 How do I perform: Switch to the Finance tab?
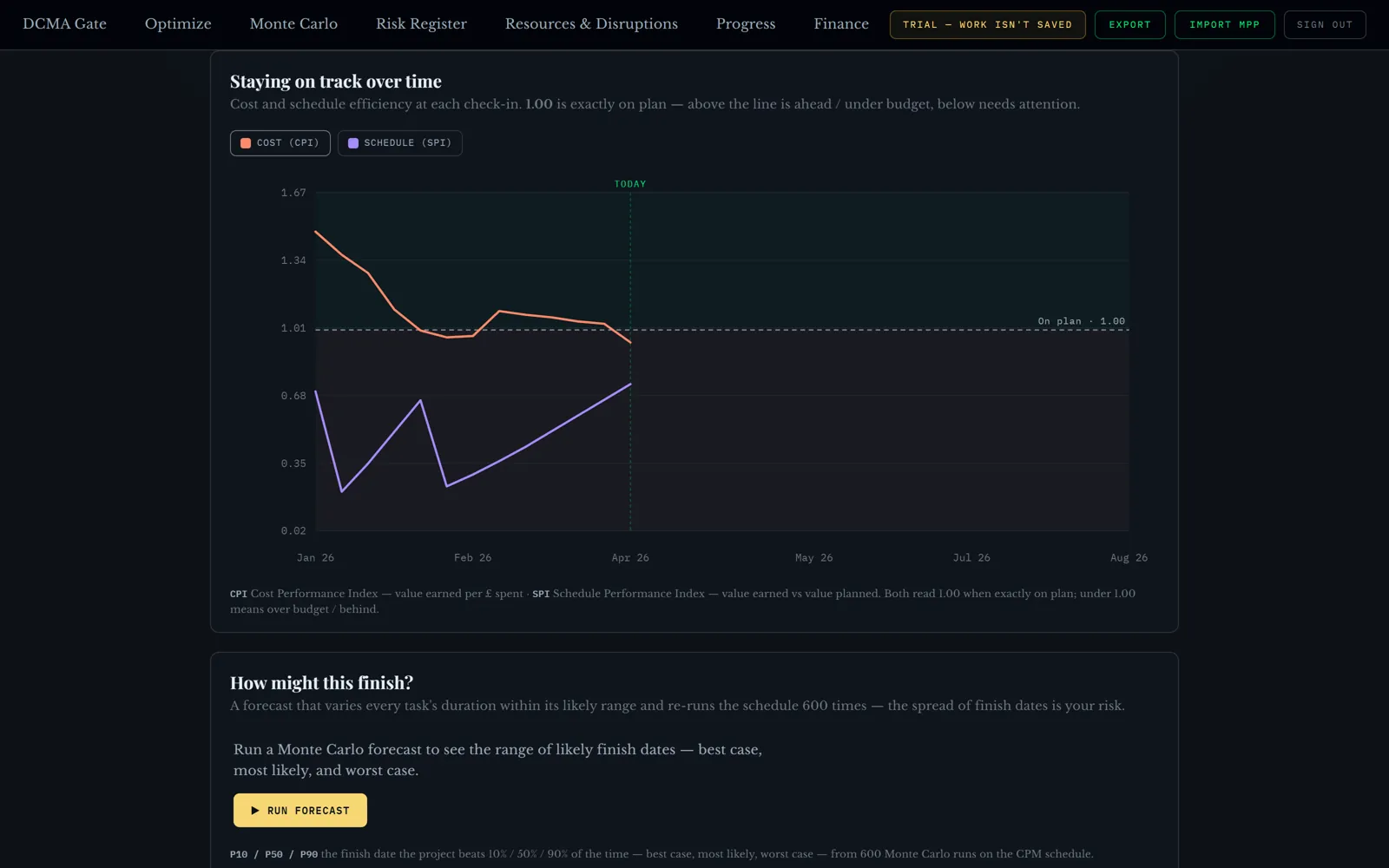[841, 24]
